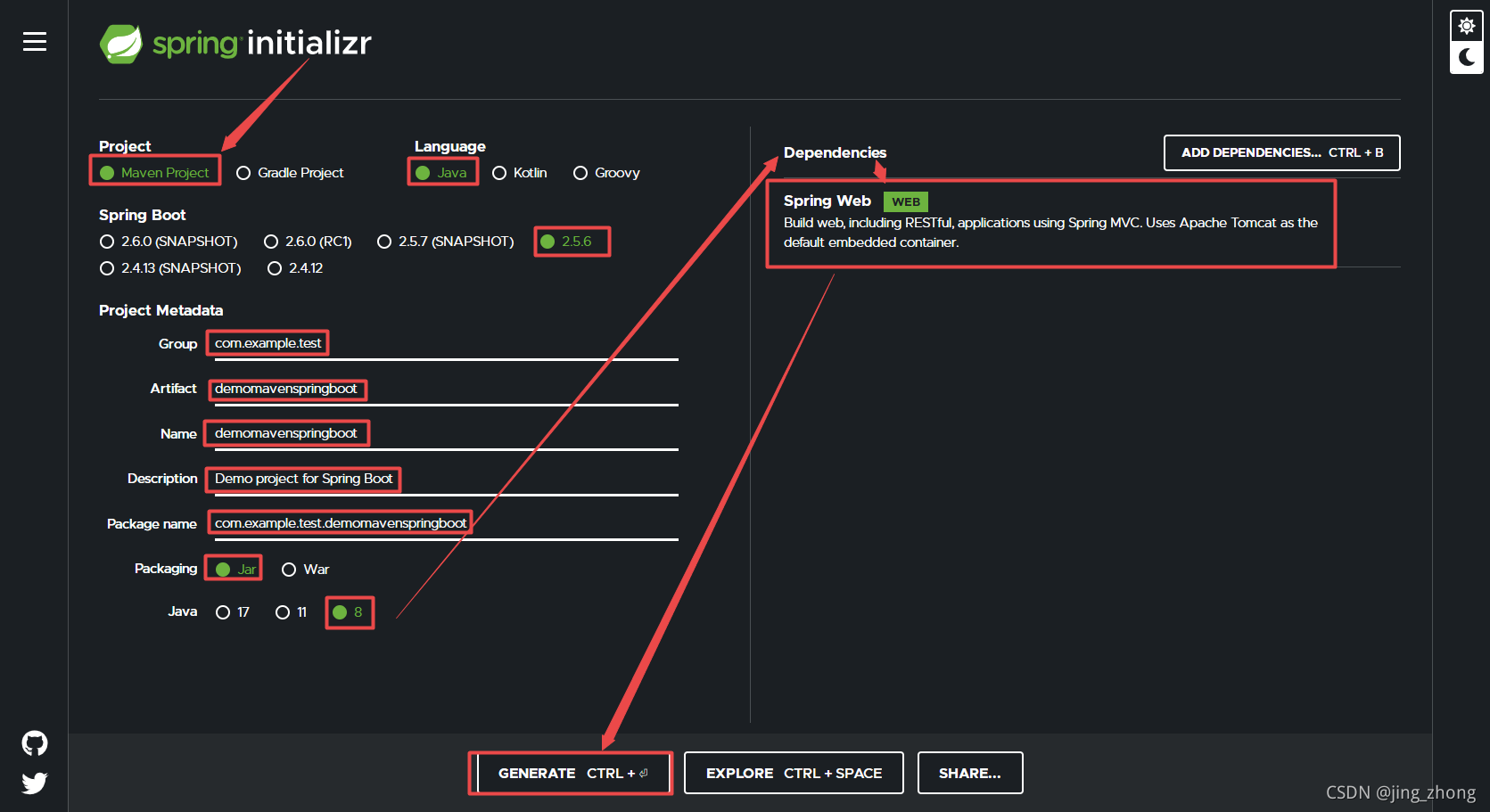Click the Explore button

coord(794,773)
